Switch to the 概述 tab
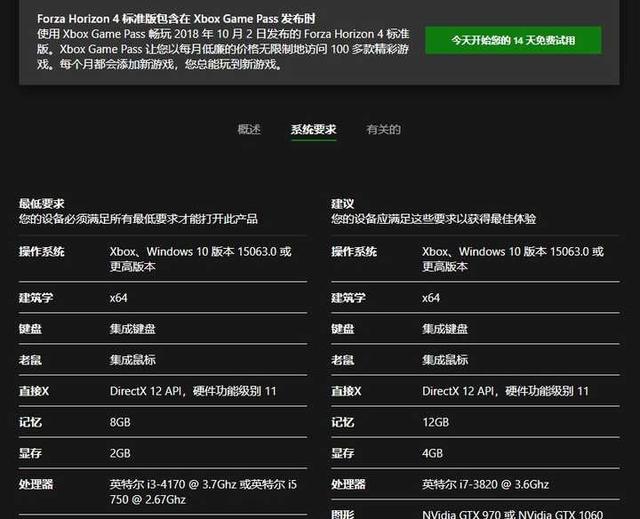The image size is (640, 519). (x=249, y=129)
